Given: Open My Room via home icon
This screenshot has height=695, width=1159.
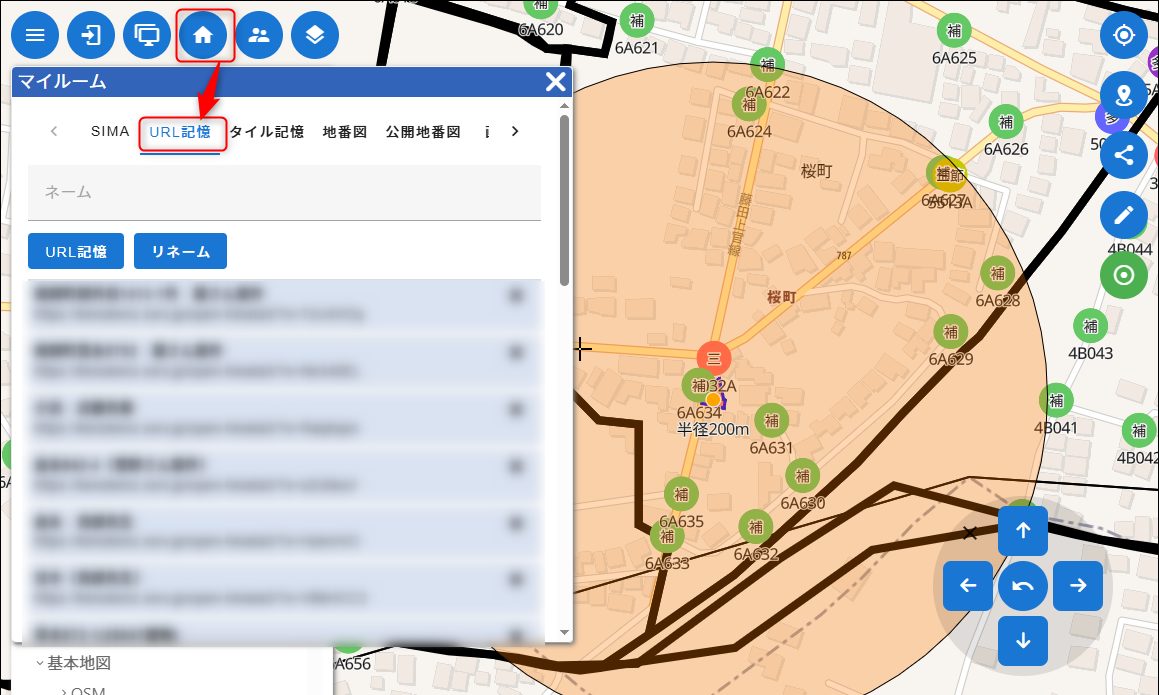Looking at the screenshot, I should tap(204, 36).
